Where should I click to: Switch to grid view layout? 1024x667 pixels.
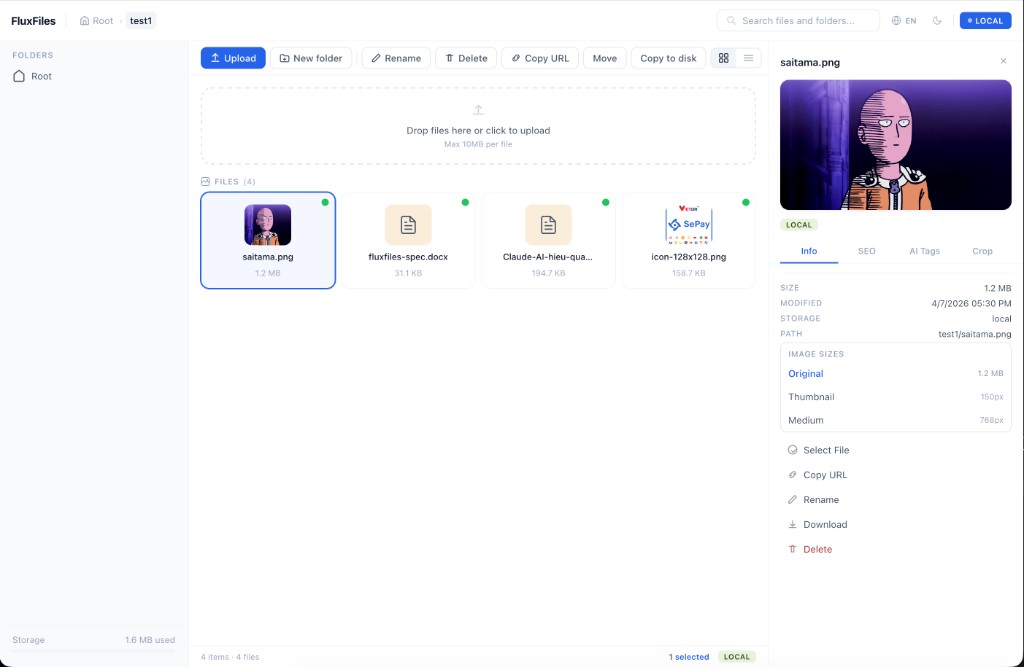(723, 58)
